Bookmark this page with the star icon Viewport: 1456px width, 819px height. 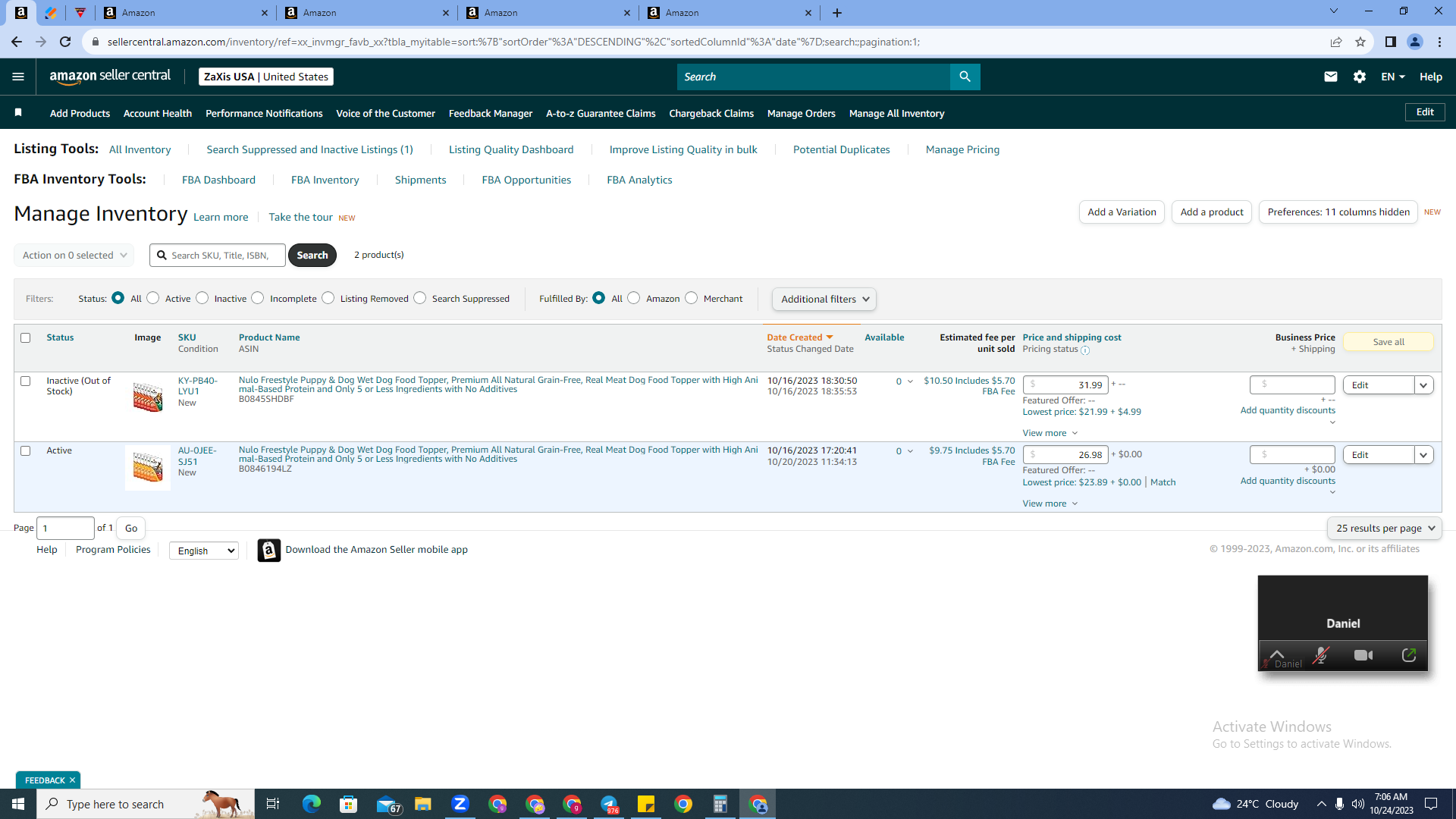click(x=1360, y=42)
